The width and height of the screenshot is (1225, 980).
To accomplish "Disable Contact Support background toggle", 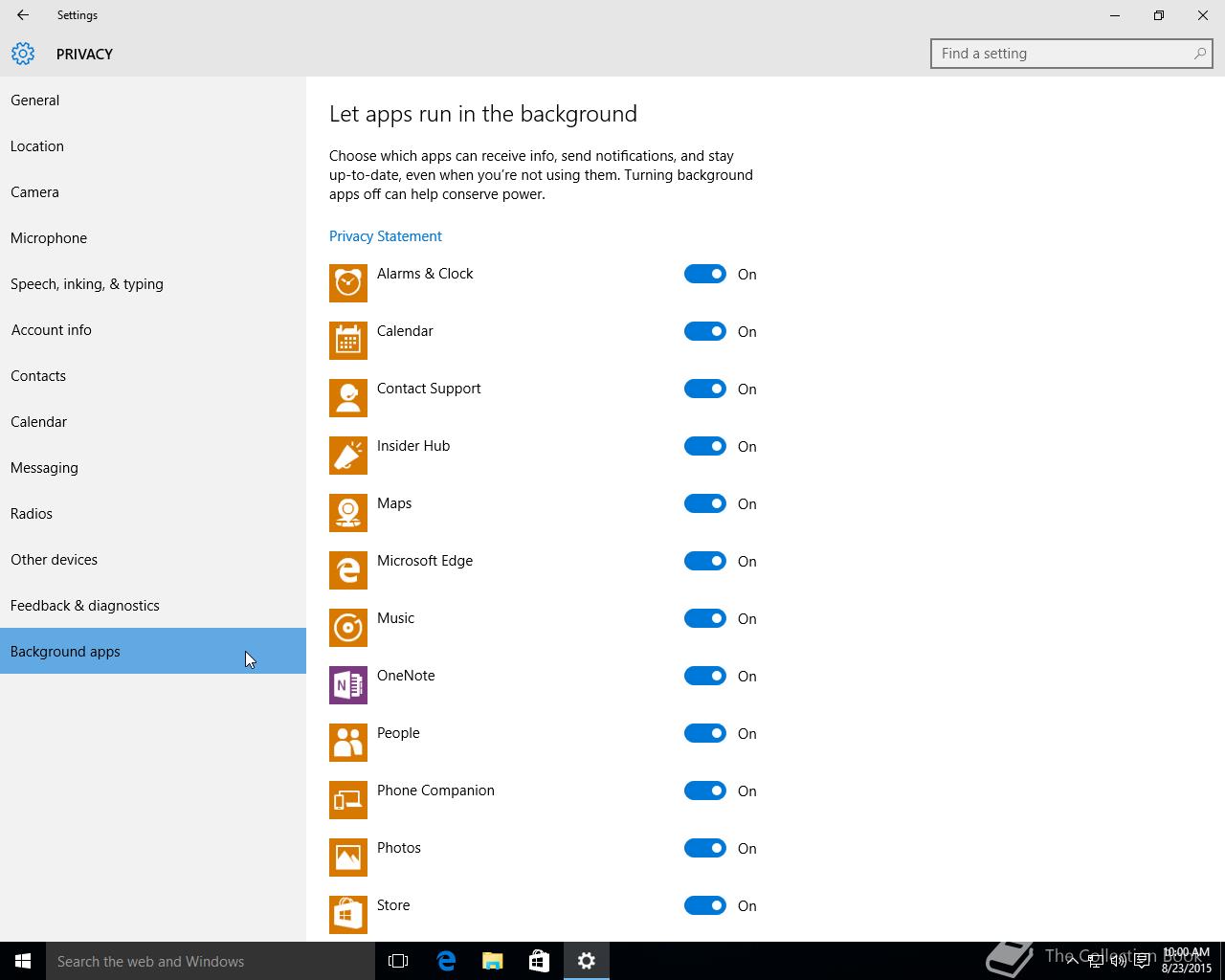I will [705, 389].
